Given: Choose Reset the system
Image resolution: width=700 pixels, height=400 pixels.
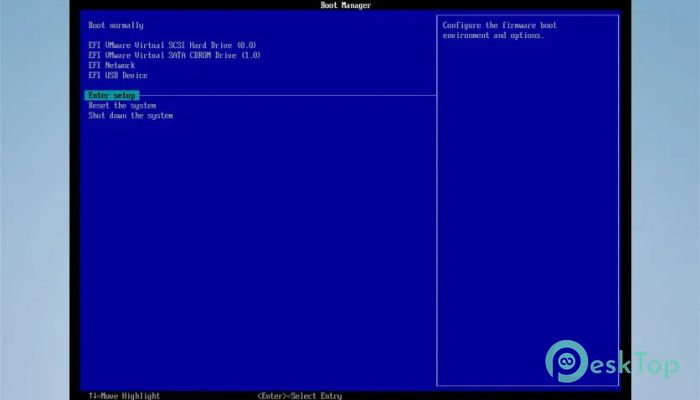Looking at the screenshot, I should (122, 106).
